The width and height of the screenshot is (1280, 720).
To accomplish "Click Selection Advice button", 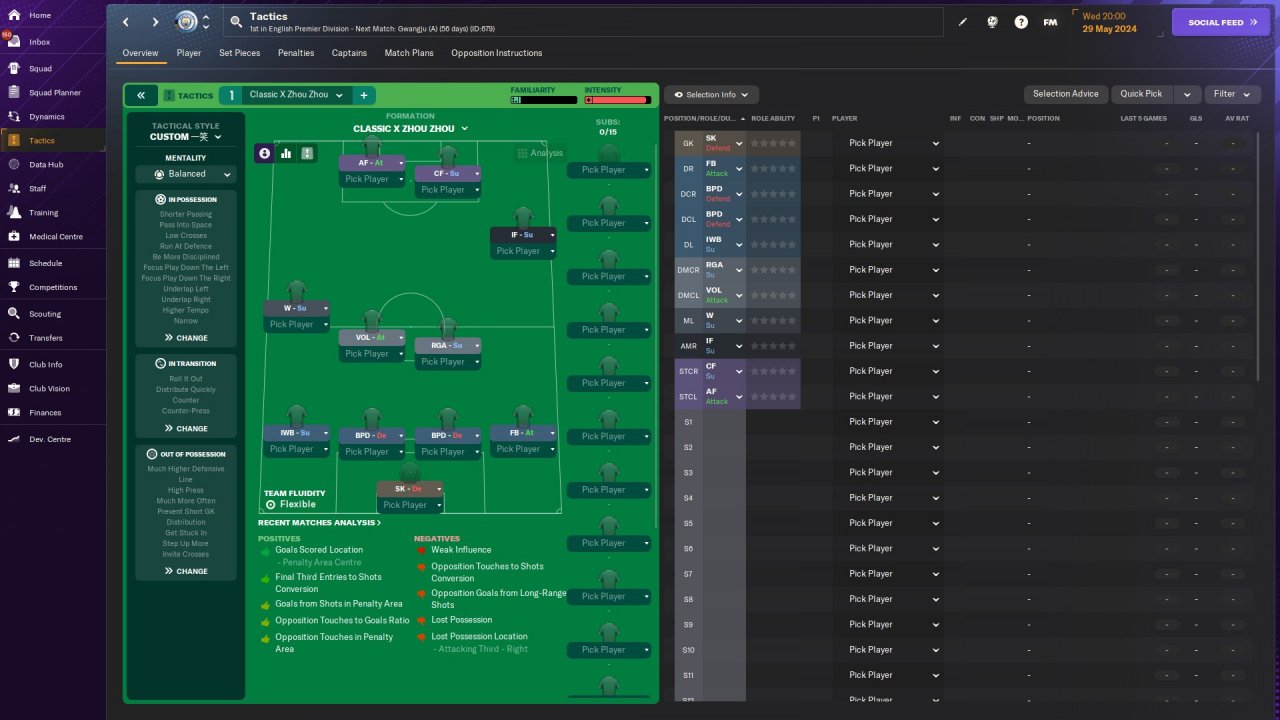I will pos(1065,94).
